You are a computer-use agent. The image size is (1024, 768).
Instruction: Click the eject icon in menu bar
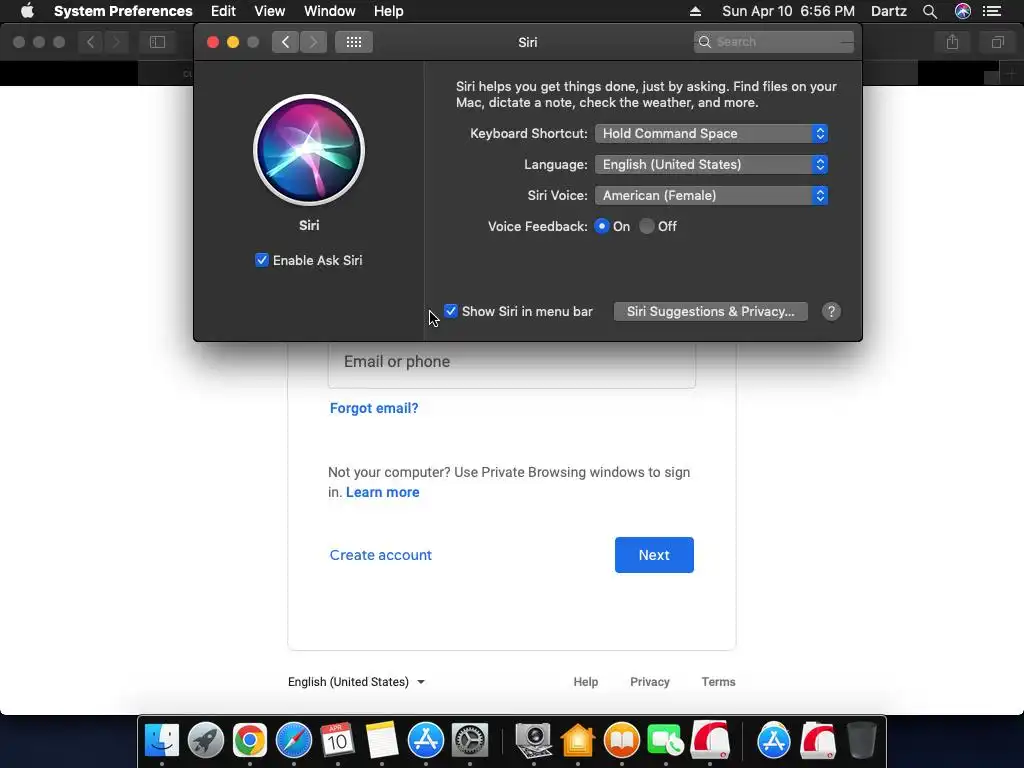pyautogui.click(x=696, y=11)
